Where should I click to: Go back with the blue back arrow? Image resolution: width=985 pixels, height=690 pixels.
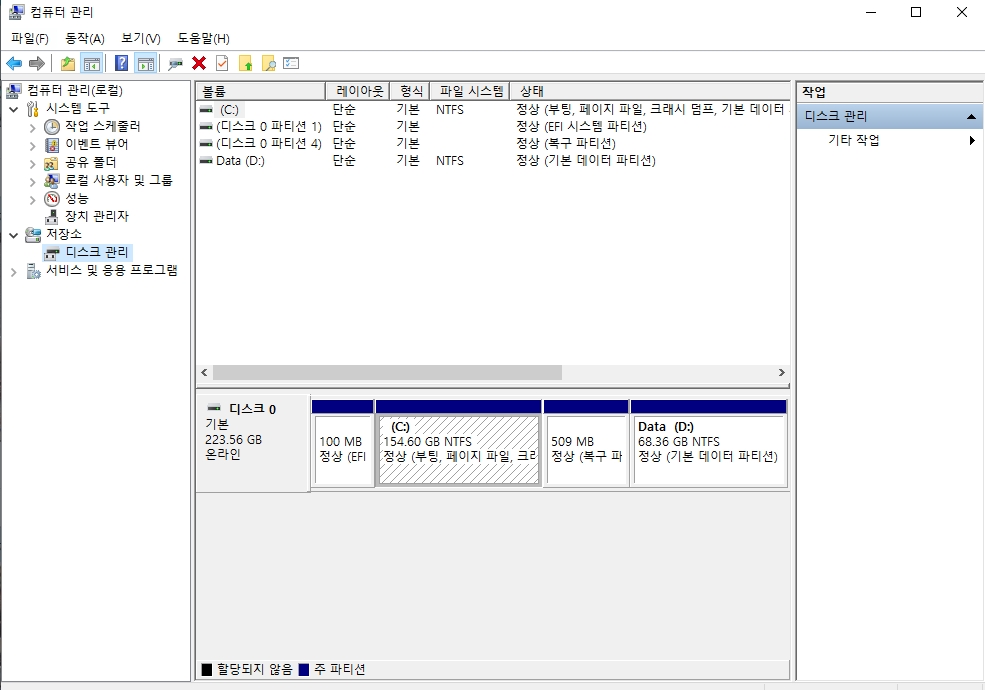(x=14, y=63)
